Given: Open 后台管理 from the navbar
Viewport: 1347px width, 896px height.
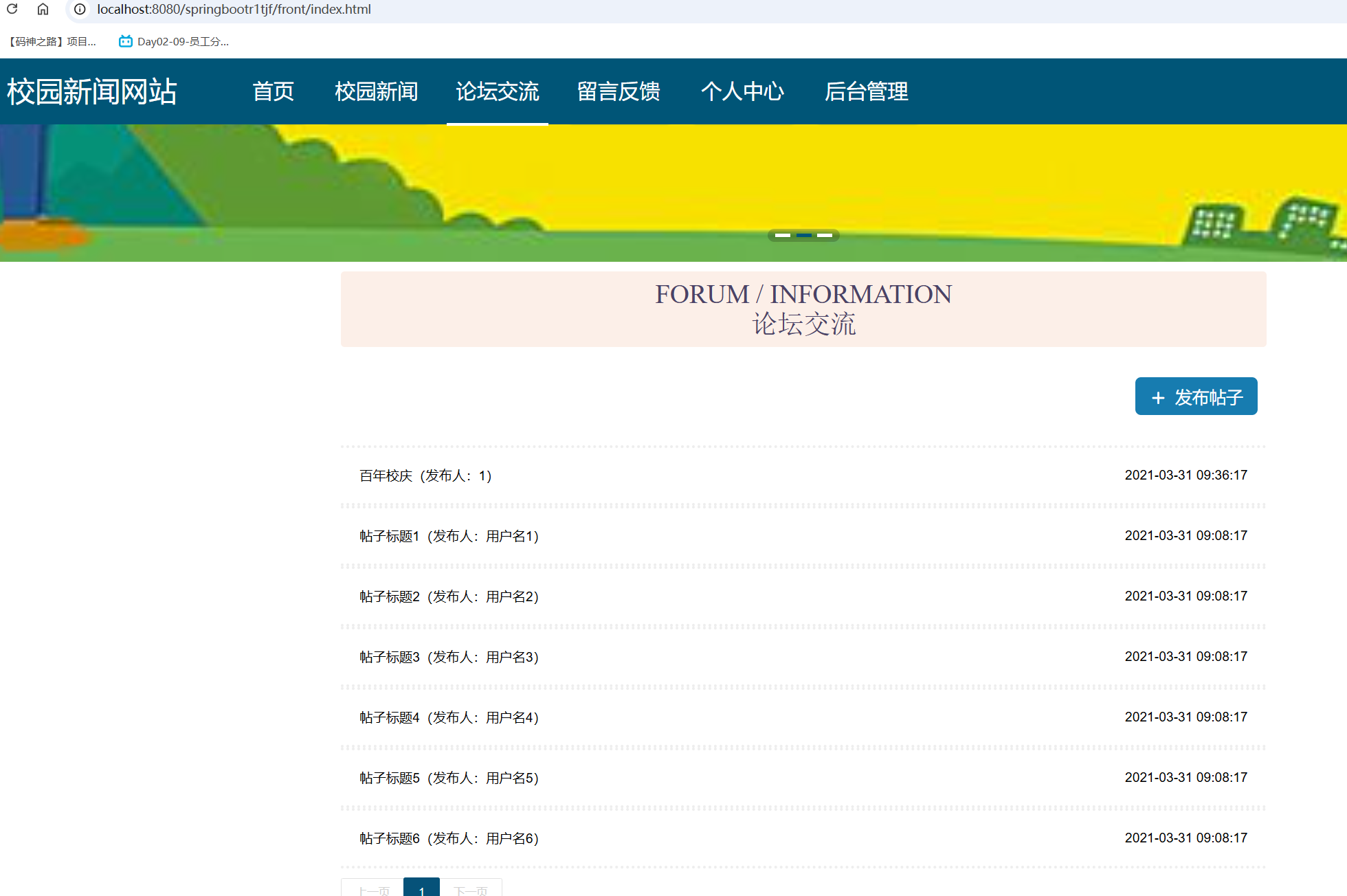Looking at the screenshot, I should pos(867,91).
